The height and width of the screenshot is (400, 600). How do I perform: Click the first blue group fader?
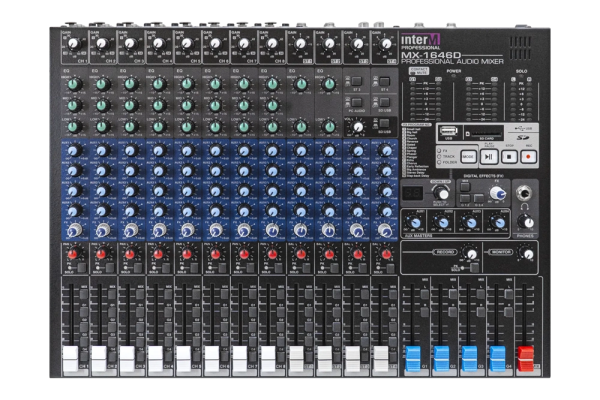point(412,355)
